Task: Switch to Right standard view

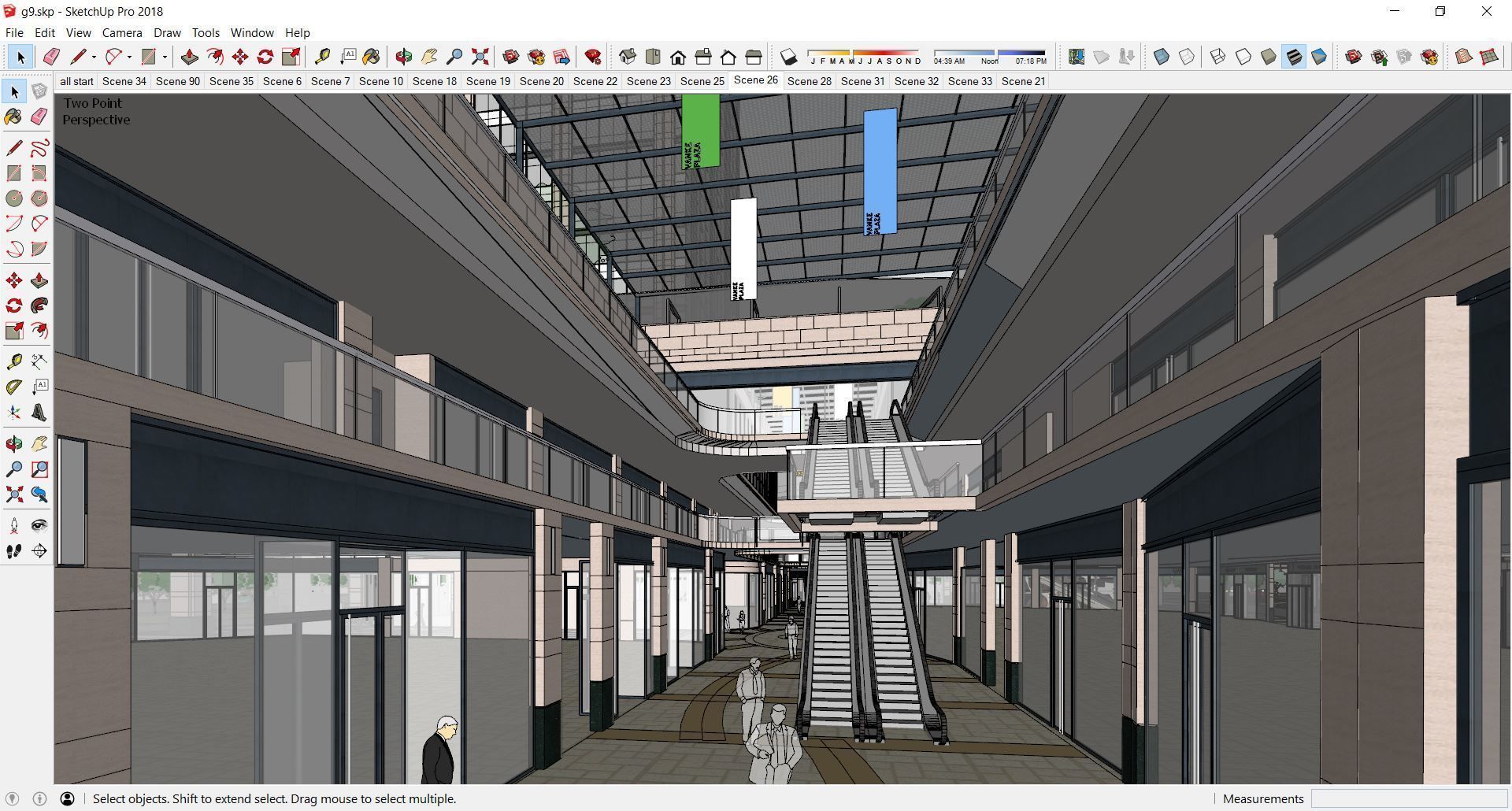Action: [703, 57]
